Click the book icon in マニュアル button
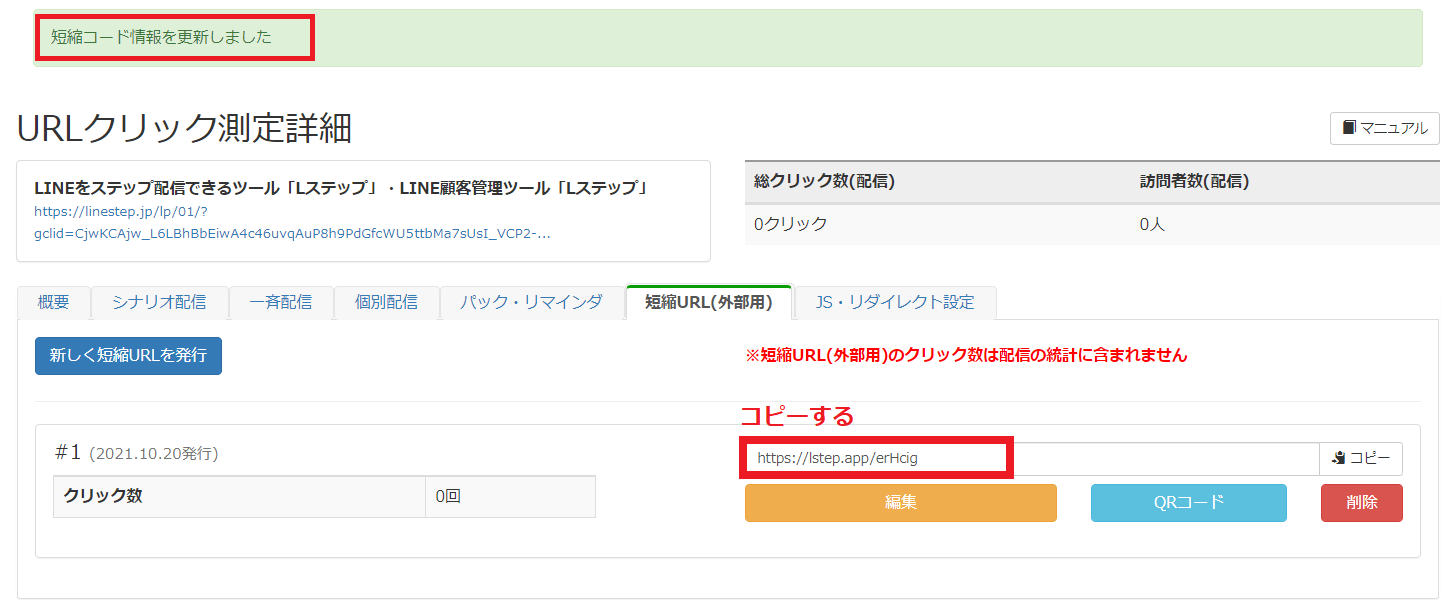Viewport: 1446px width, 605px height. [x=1349, y=128]
